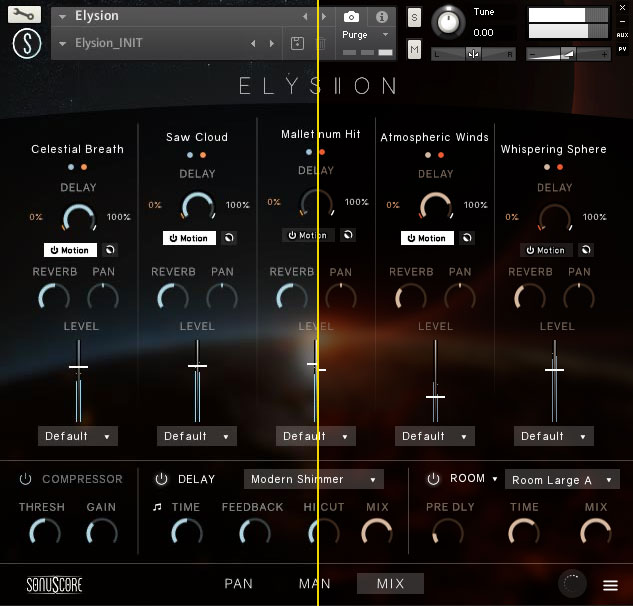Open Default dropdown under Saw Cloud
633x606 pixels.
(x=197, y=436)
